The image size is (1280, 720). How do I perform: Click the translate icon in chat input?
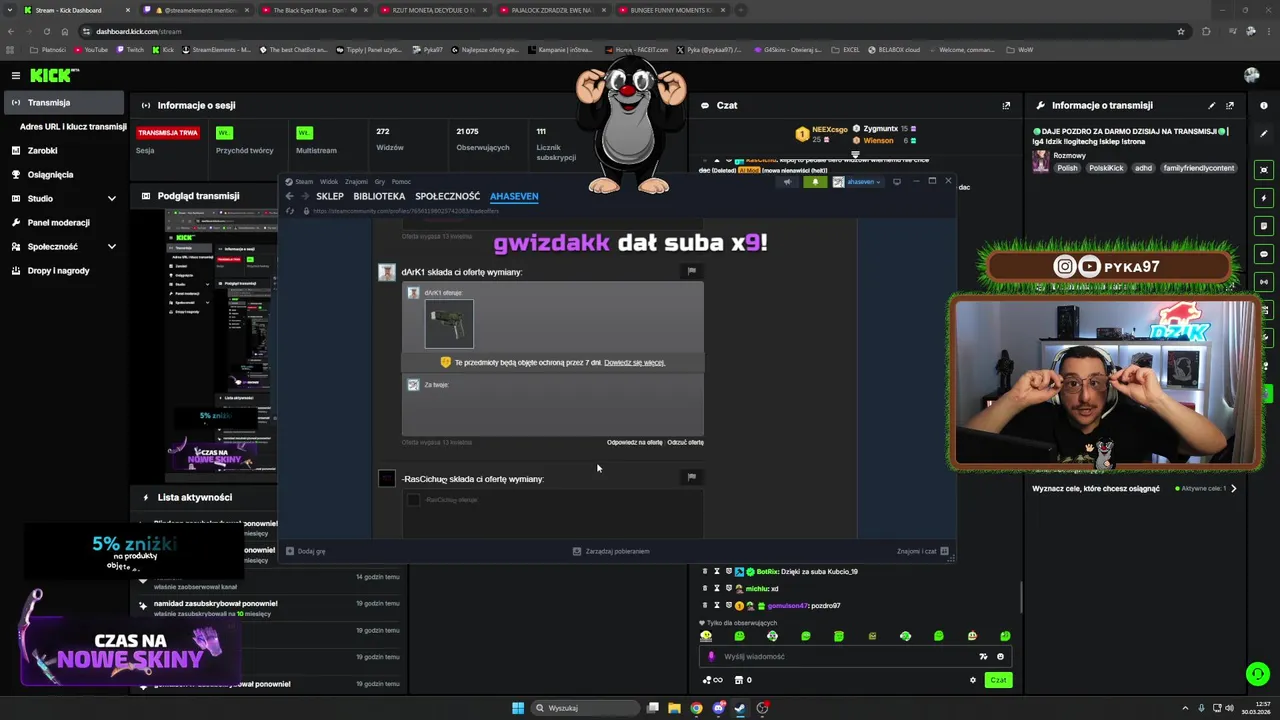[983, 657]
